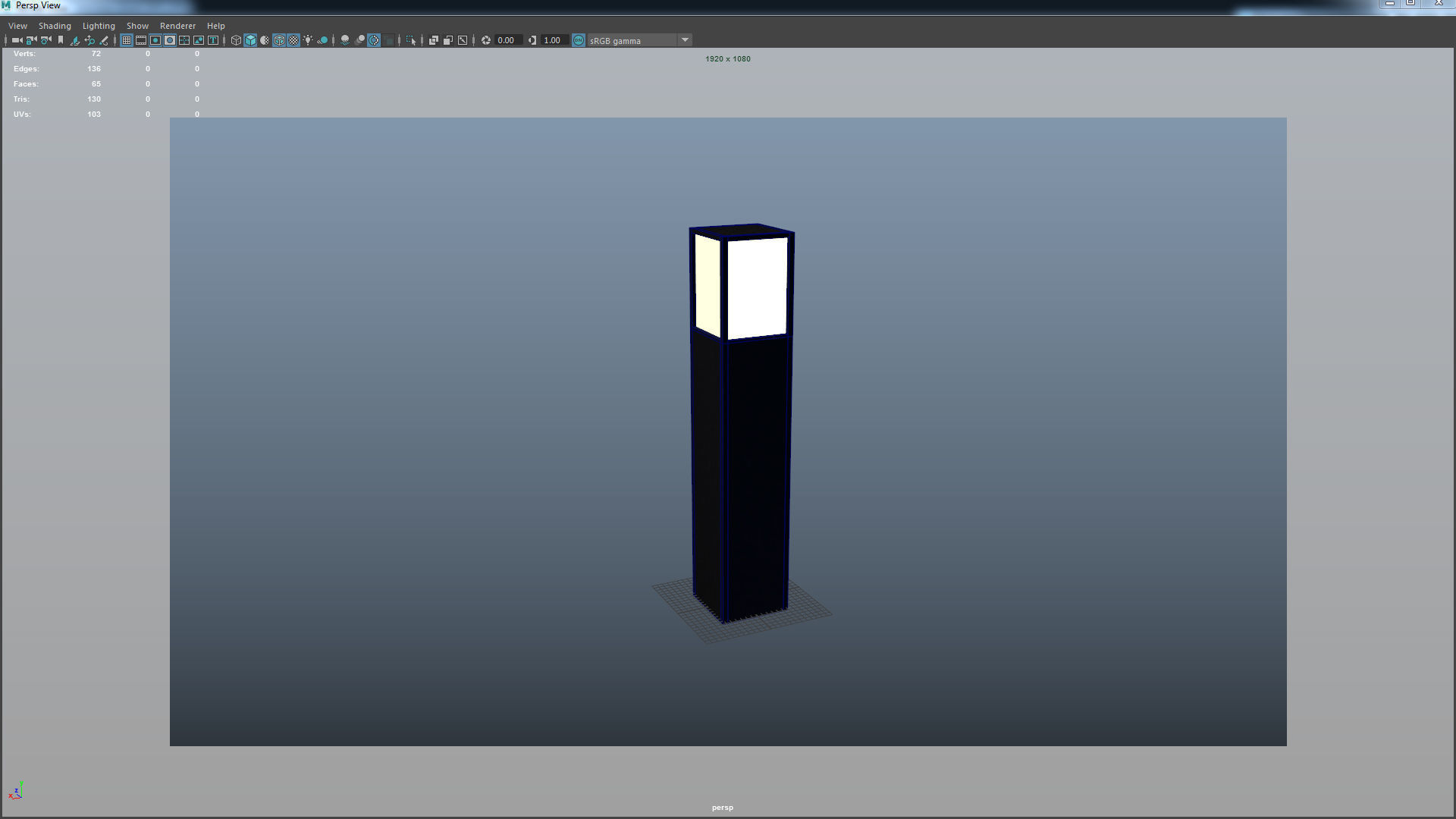Click the Lock Camera icon

click(31, 40)
